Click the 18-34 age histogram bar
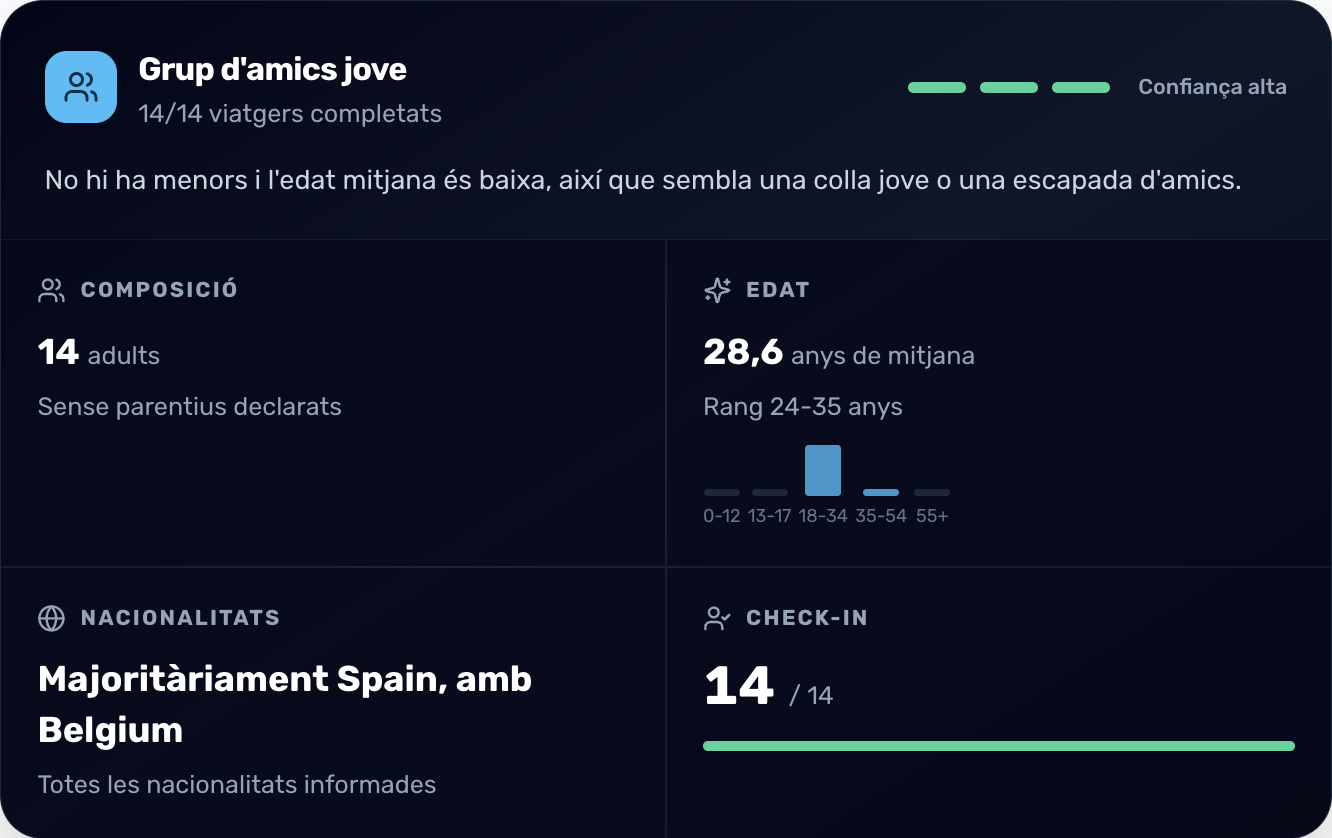Viewport: 1332px width, 838px height. pos(823,471)
